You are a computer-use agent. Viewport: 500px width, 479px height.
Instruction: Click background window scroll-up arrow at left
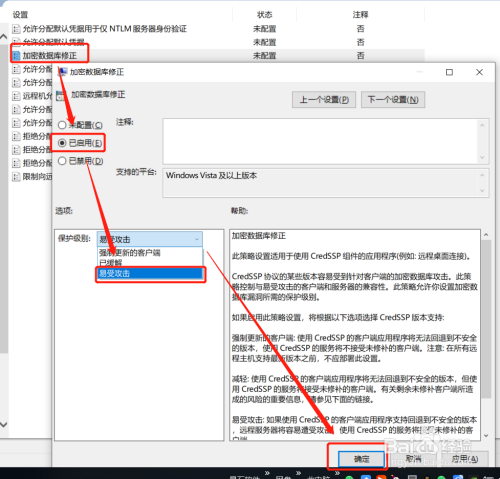tap(4, 37)
